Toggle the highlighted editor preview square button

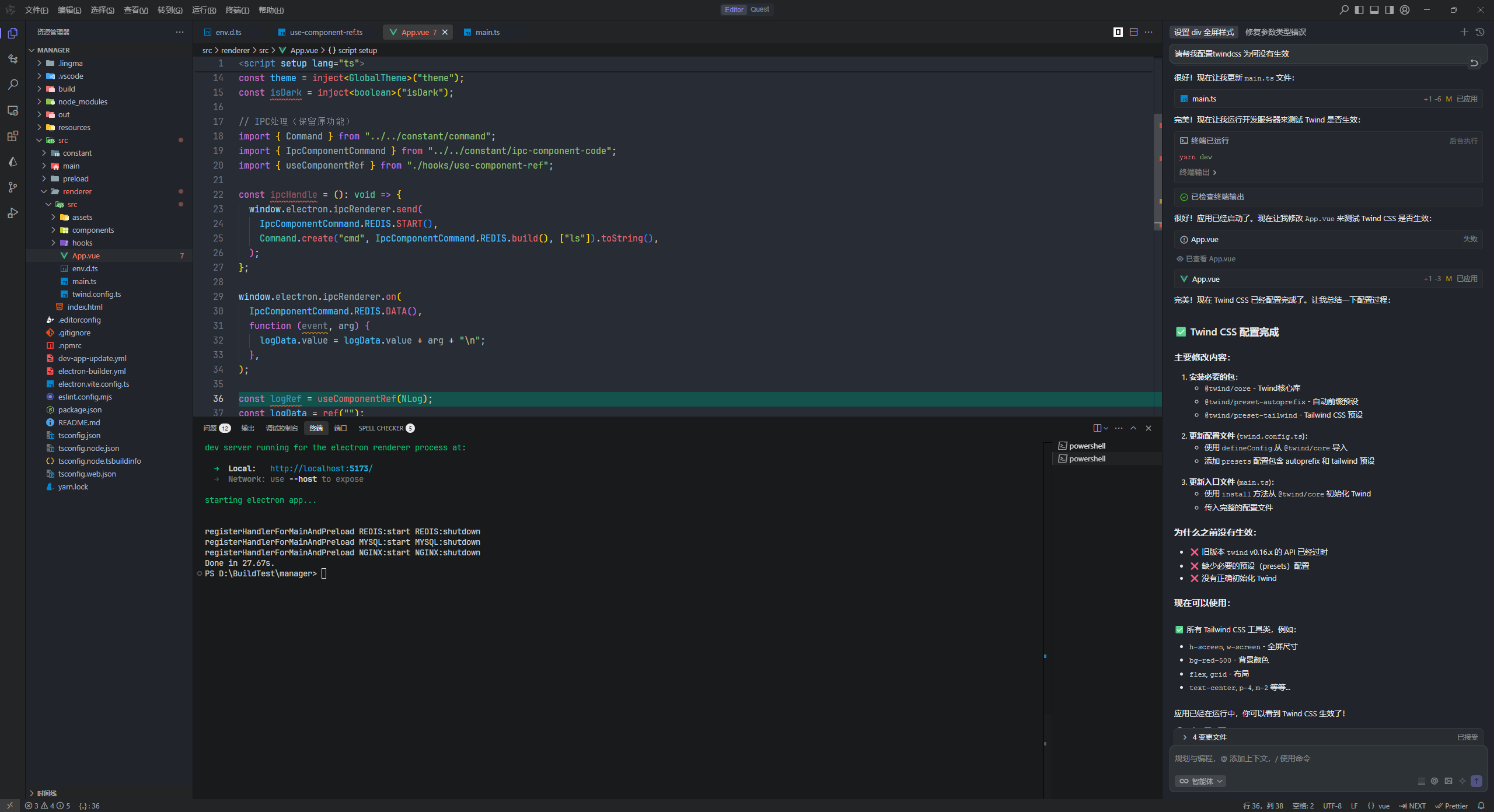(1118, 32)
